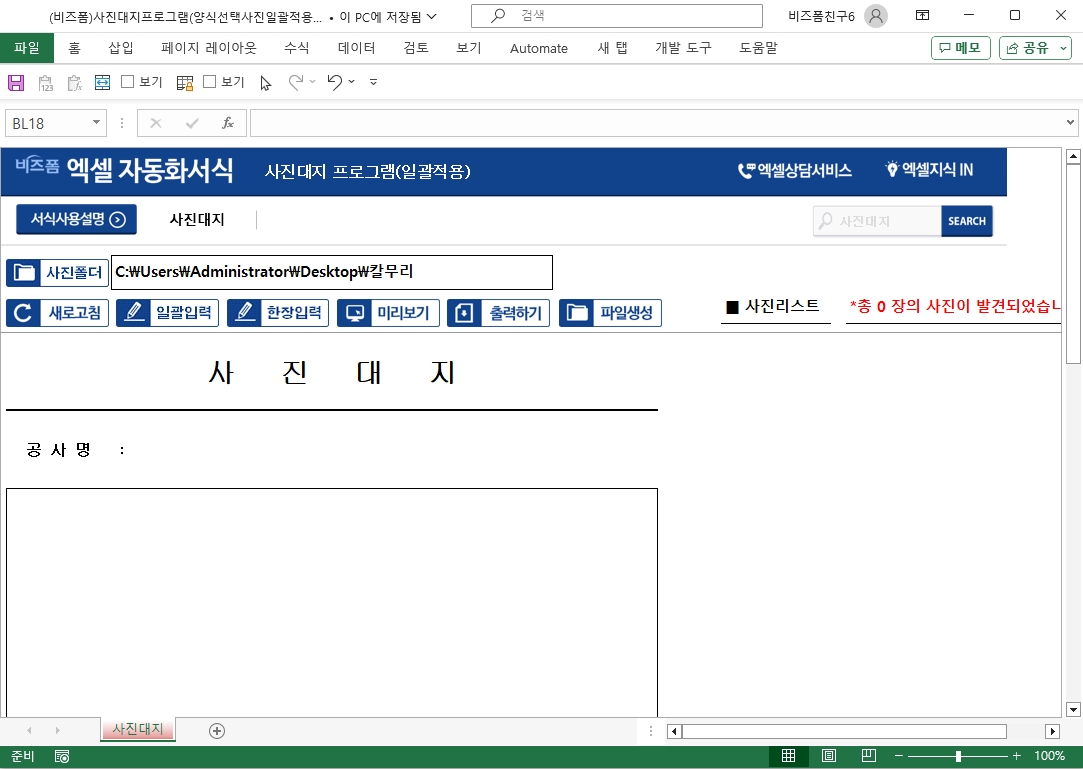The width and height of the screenshot is (1083, 769).
Task: Open Undo history dropdown arrow
Action: point(352,82)
